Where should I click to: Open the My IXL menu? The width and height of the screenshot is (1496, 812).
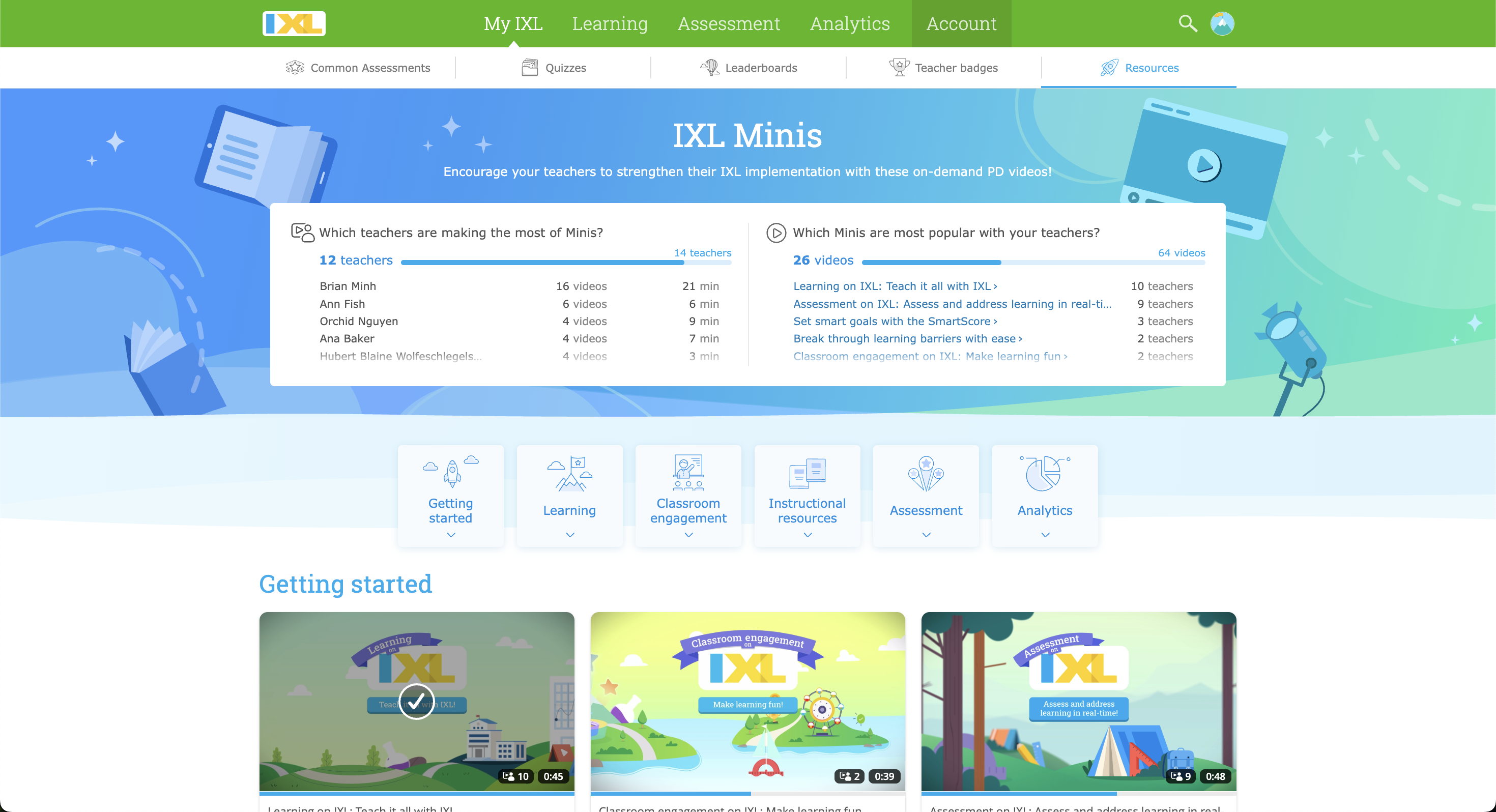[x=513, y=23]
